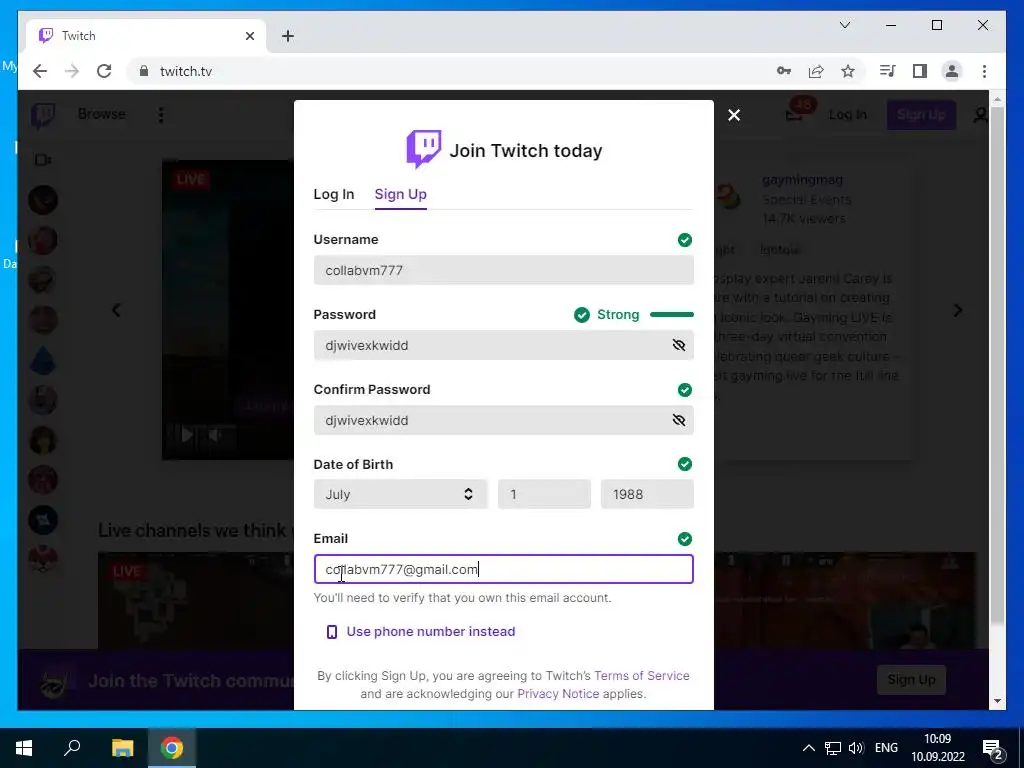Play the featured stream video
The height and width of the screenshot is (768, 1024).
click(186, 434)
